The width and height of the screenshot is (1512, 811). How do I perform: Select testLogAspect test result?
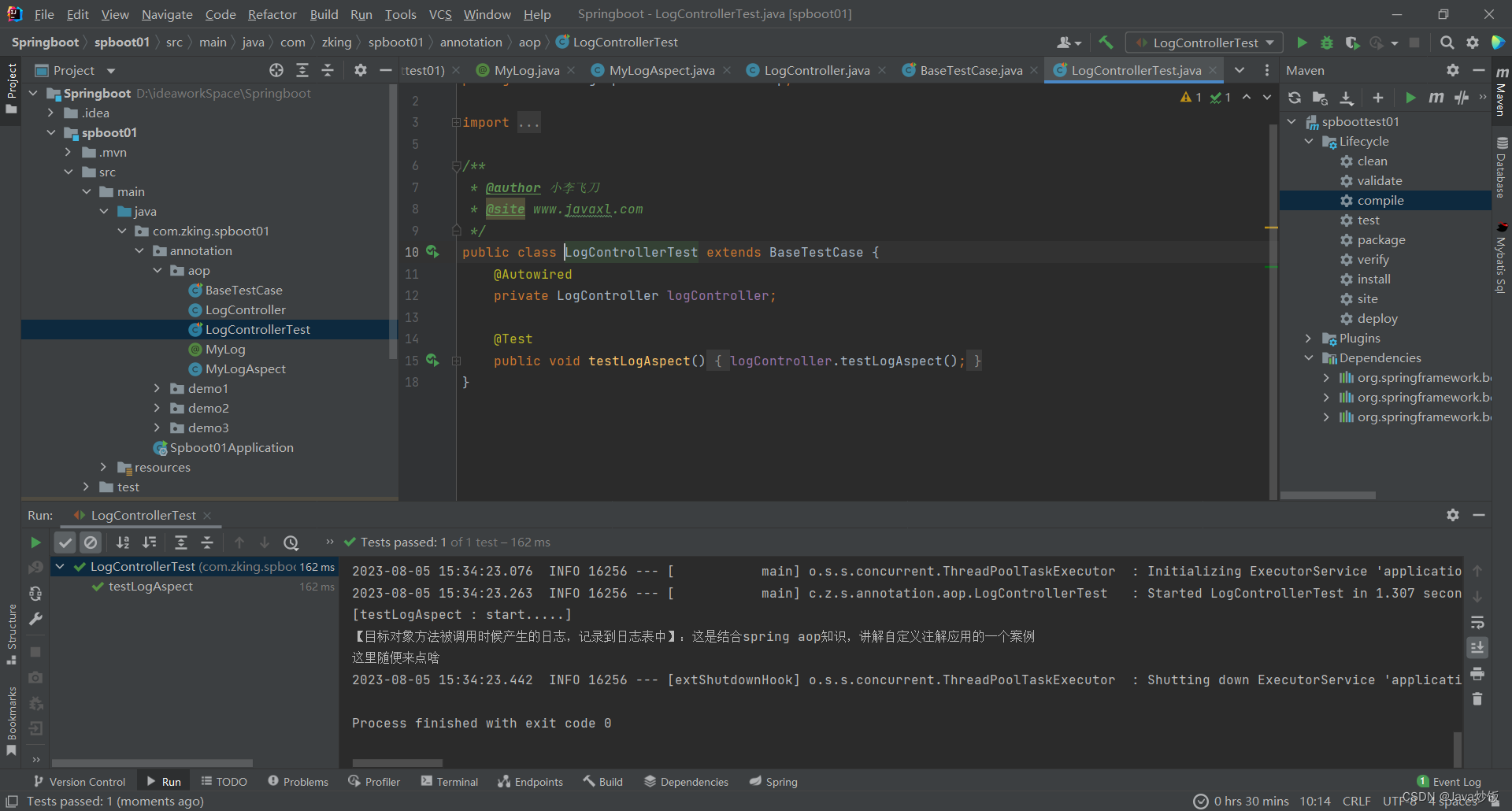[x=150, y=587]
